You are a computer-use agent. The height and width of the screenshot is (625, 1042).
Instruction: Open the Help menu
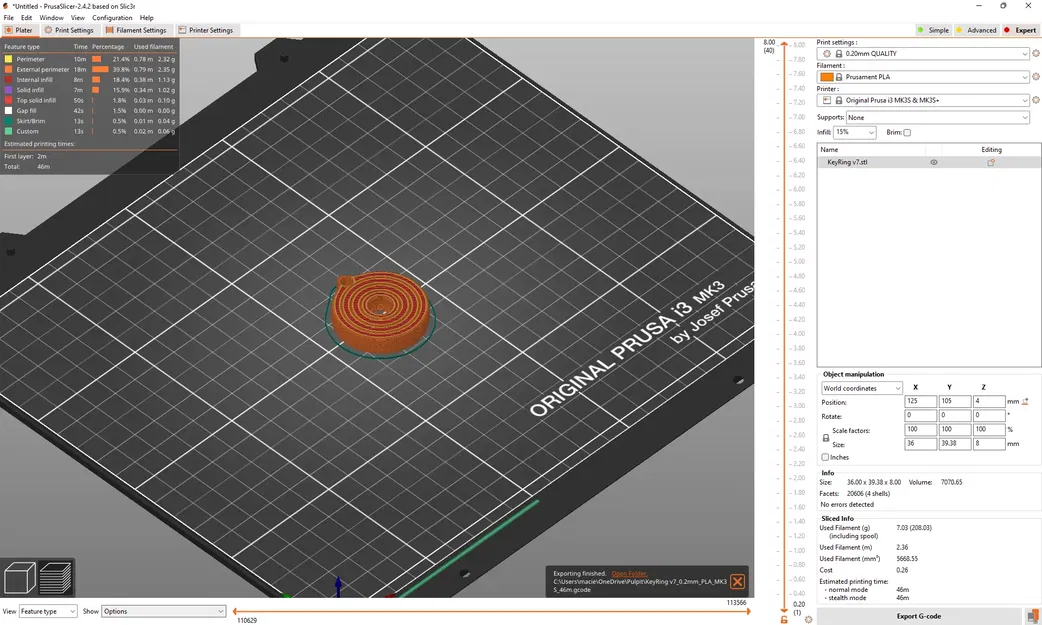coord(146,18)
